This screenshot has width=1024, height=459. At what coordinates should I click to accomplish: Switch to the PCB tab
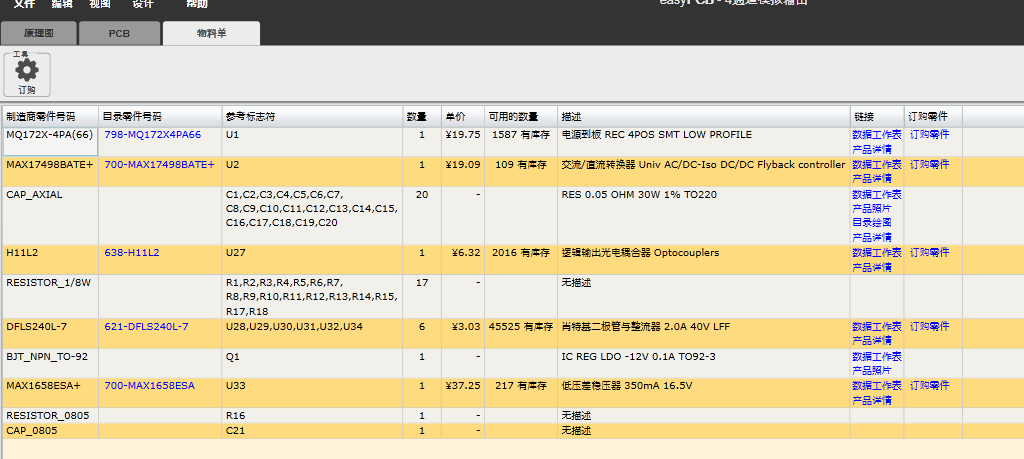pyautogui.click(x=119, y=33)
